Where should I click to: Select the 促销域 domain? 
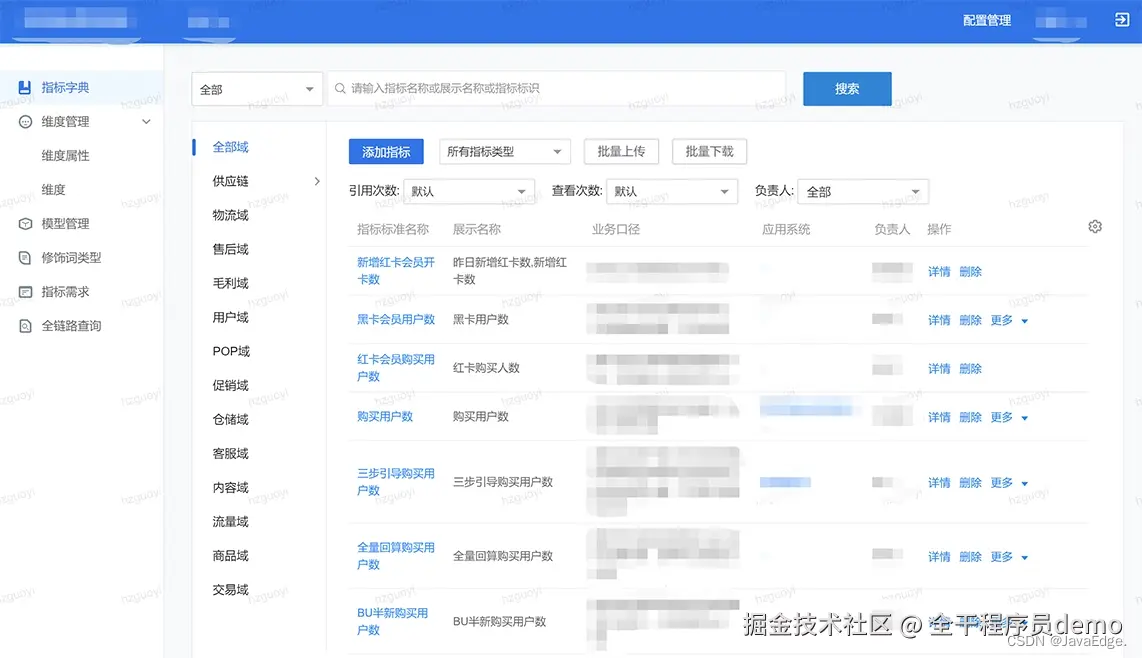(x=230, y=385)
